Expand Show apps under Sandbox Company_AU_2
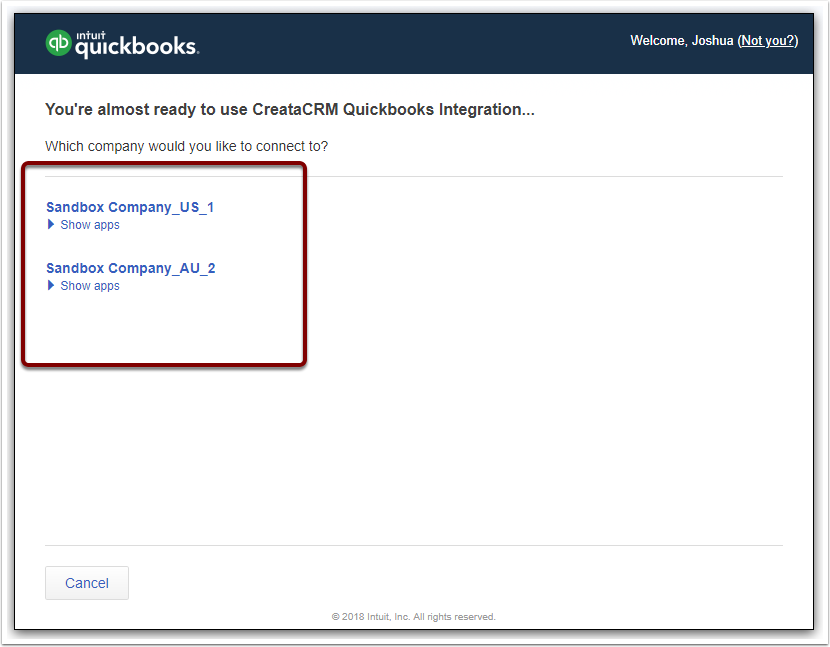Viewport: 830px width, 647px height. pyautogui.click(x=84, y=285)
